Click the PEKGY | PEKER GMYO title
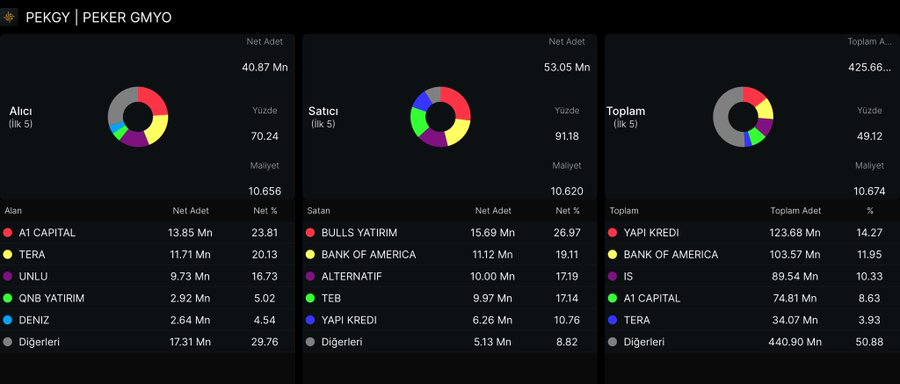Screen dimensions: 900x384 [x=98, y=18]
